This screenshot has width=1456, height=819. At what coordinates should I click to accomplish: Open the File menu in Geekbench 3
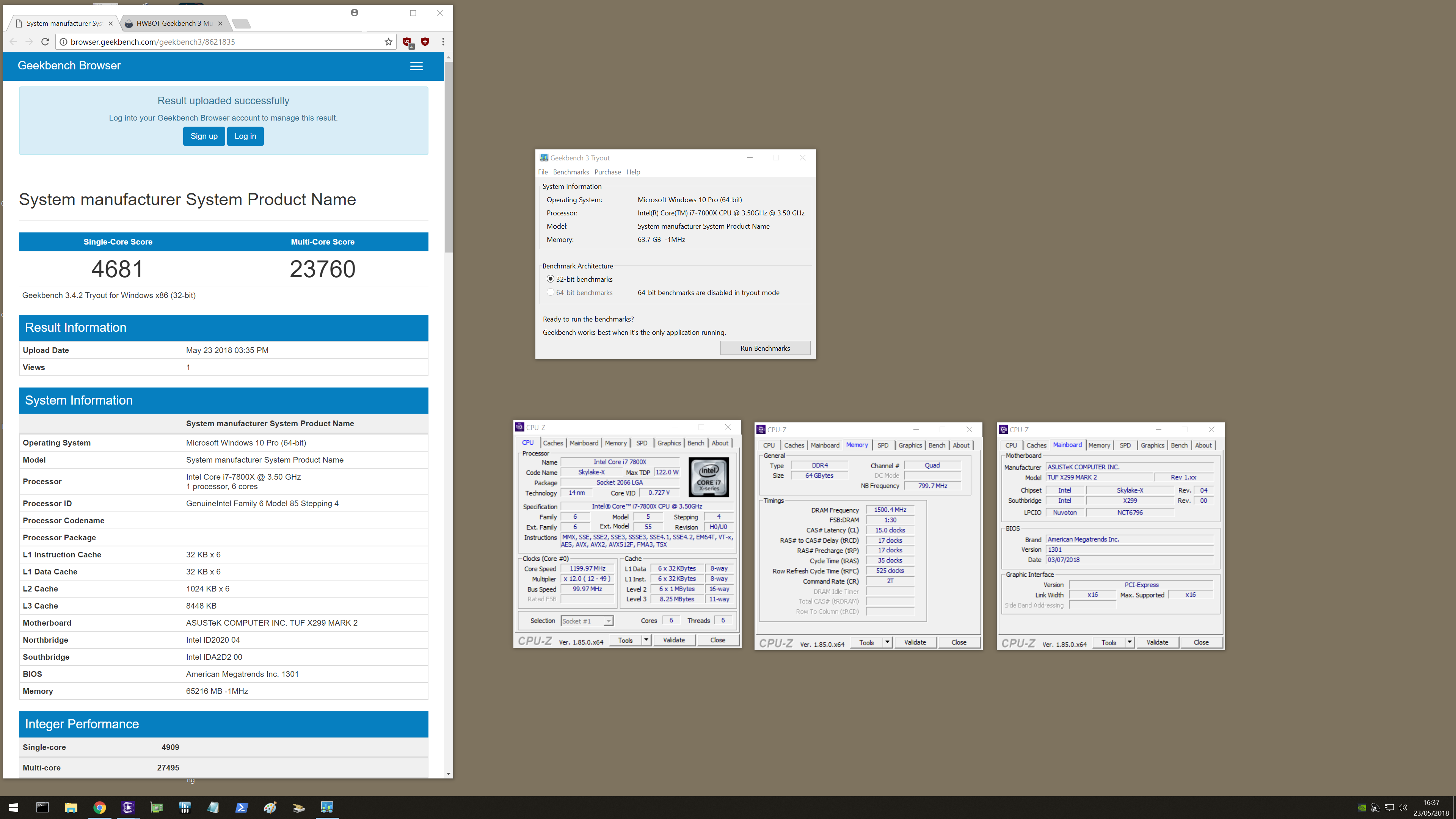pyautogui.click(x=543, y=172)
